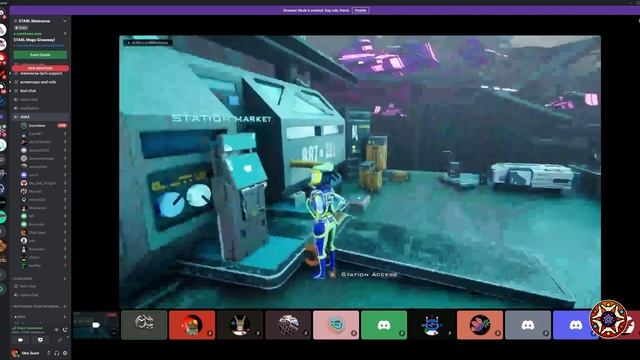Select the green Discord-logo participant tile

(384, 325)
